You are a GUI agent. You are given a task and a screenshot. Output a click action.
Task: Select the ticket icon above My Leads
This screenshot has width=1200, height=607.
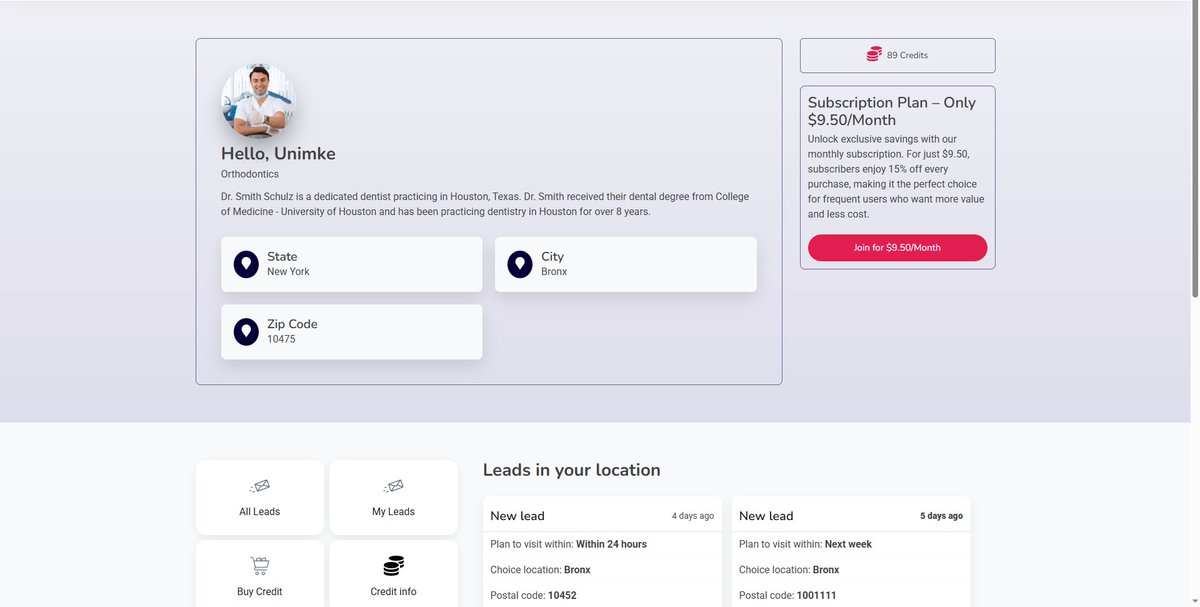(393, 487)
